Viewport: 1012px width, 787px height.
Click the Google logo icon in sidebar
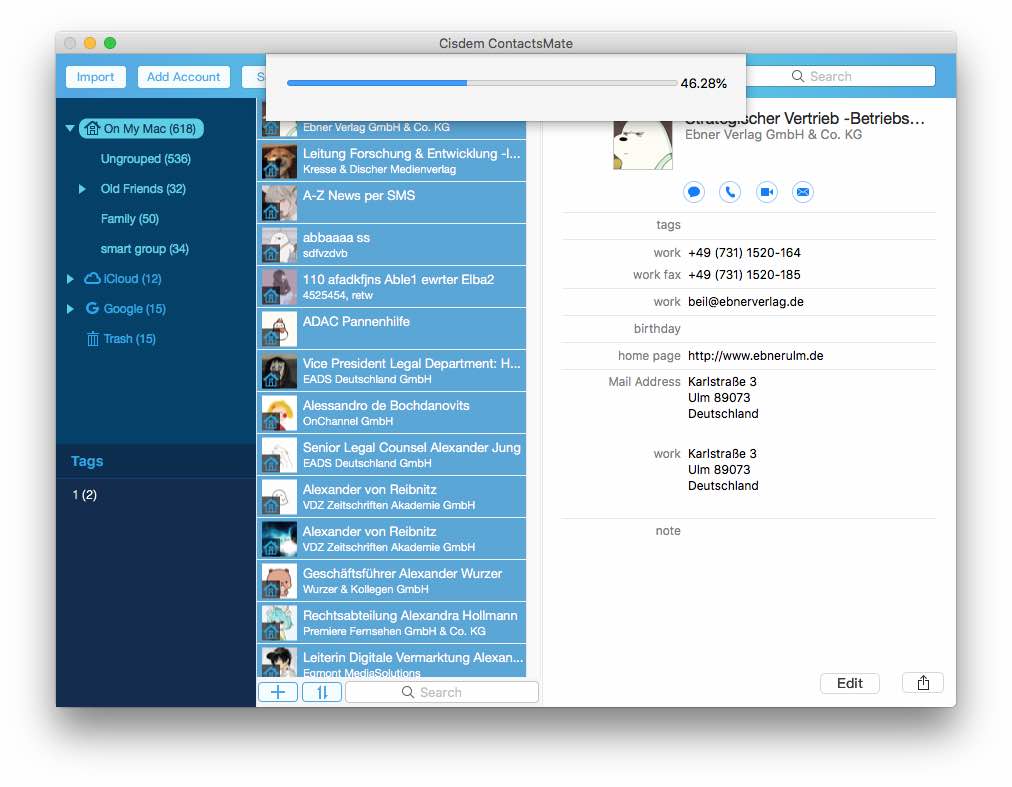click(x=92, y=308)
